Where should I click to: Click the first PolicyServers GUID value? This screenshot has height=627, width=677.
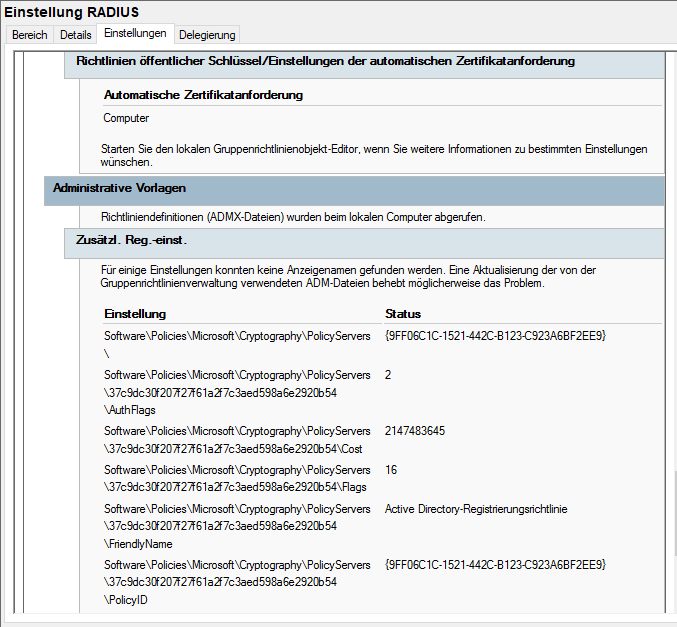pos(495,336)
